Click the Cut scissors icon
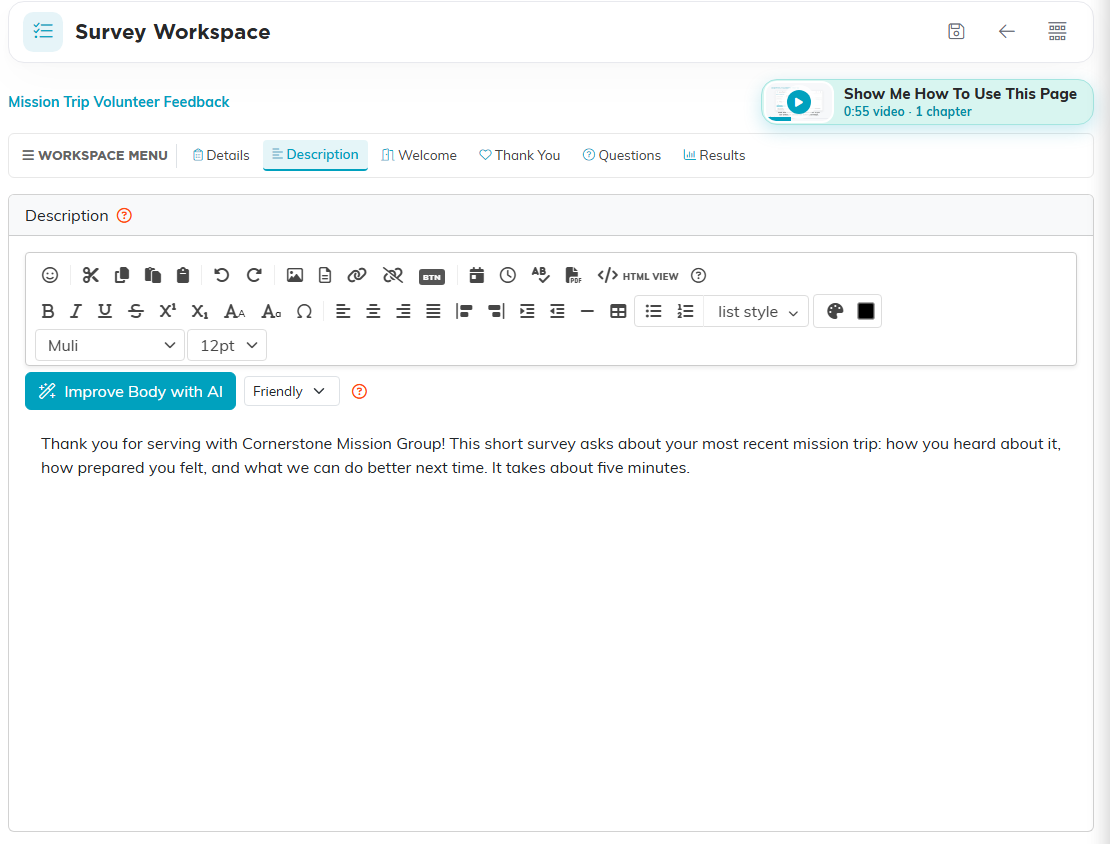This screenshot has width=1110, height=844. pyautogui.click(x=91, y=275)
